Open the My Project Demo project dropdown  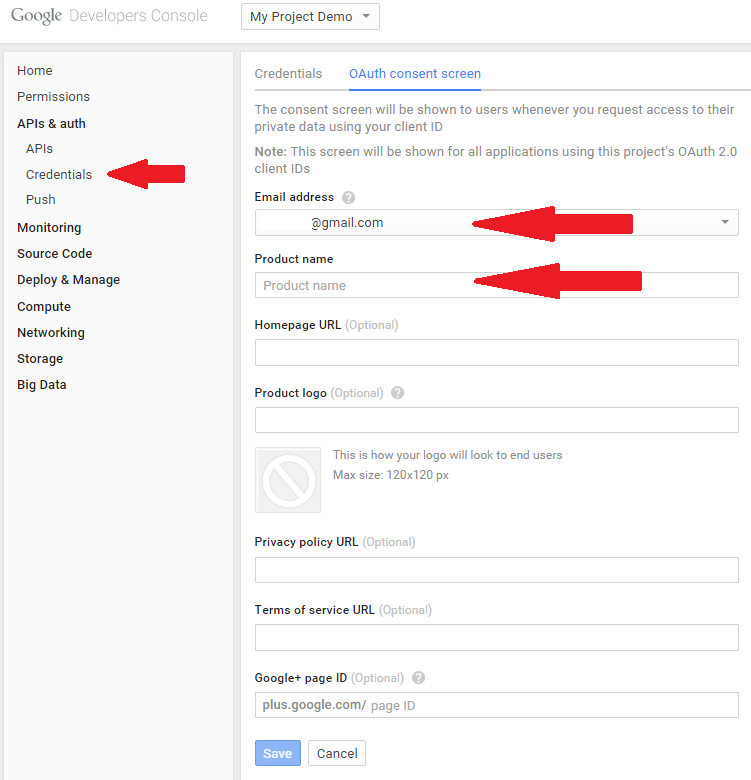tap(310, 16)
